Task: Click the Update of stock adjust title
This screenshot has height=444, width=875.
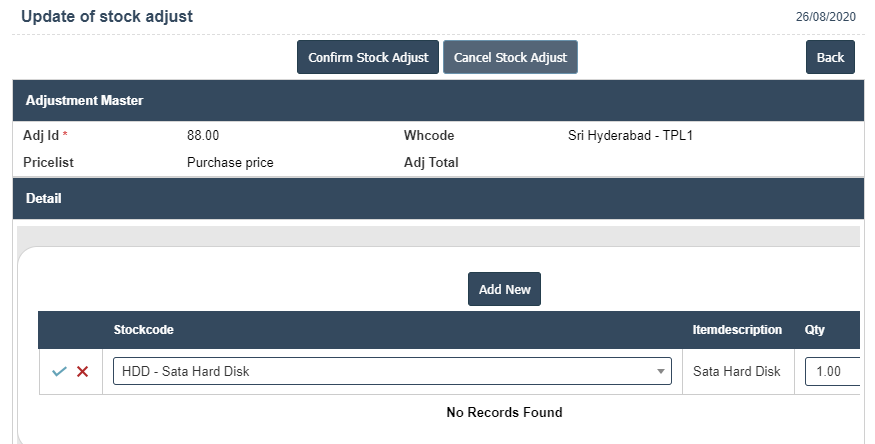Action: pyautogui.click(x=107, y=17)
